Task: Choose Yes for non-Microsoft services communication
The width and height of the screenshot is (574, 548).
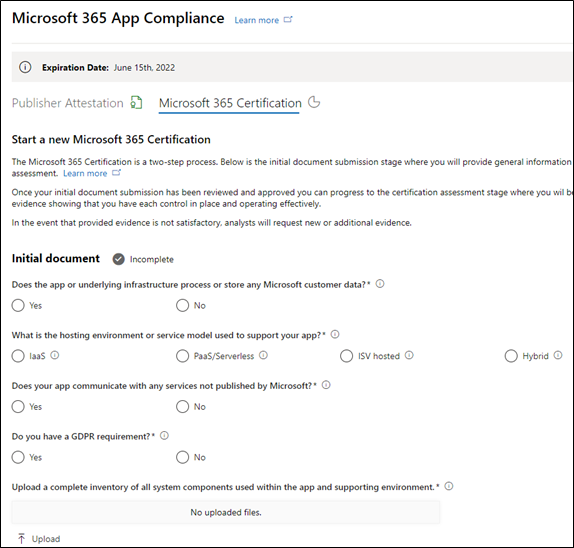Action: [18, 406]
